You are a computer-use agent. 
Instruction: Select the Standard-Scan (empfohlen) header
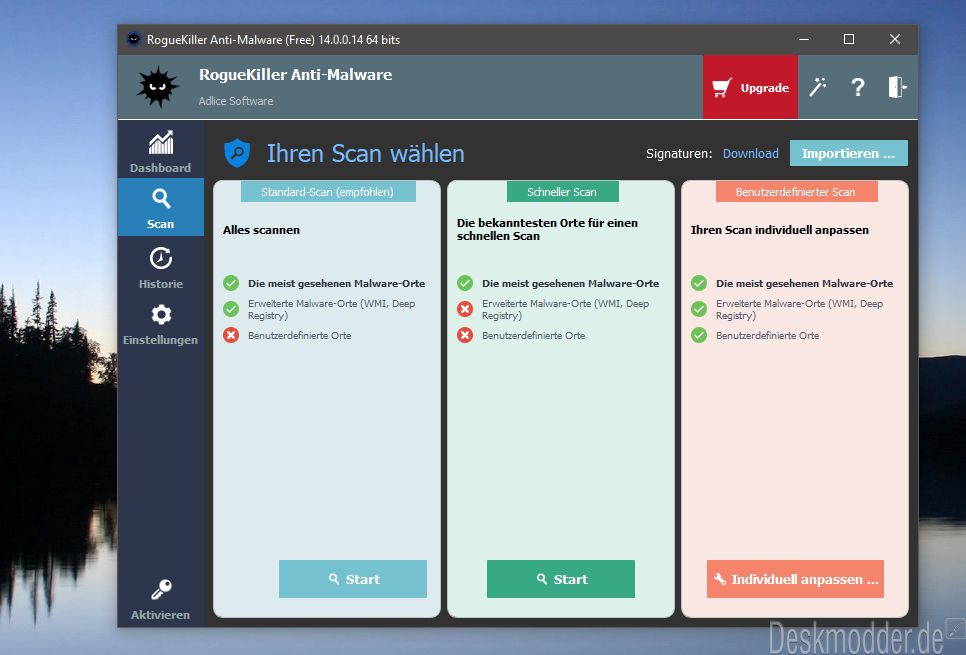point(328,192)
